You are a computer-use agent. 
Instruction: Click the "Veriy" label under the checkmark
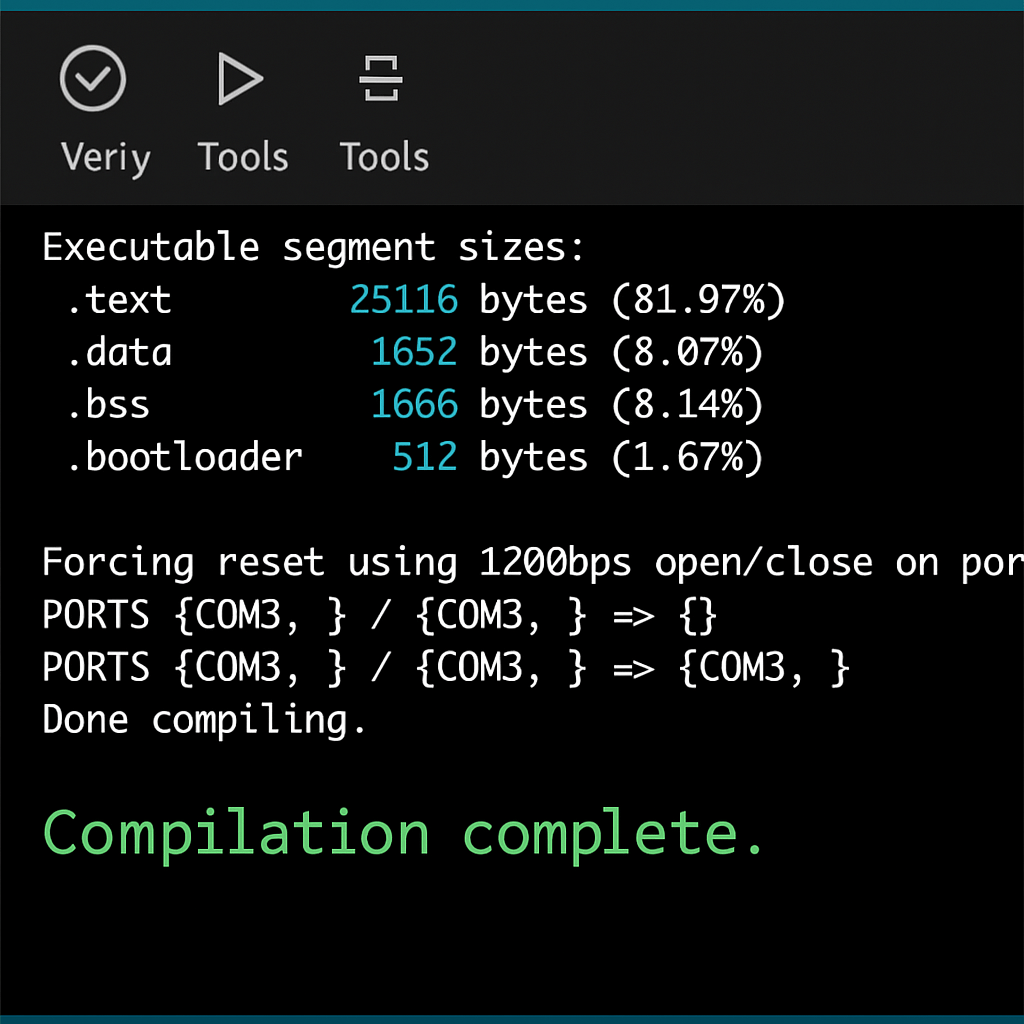pos(105,157)
